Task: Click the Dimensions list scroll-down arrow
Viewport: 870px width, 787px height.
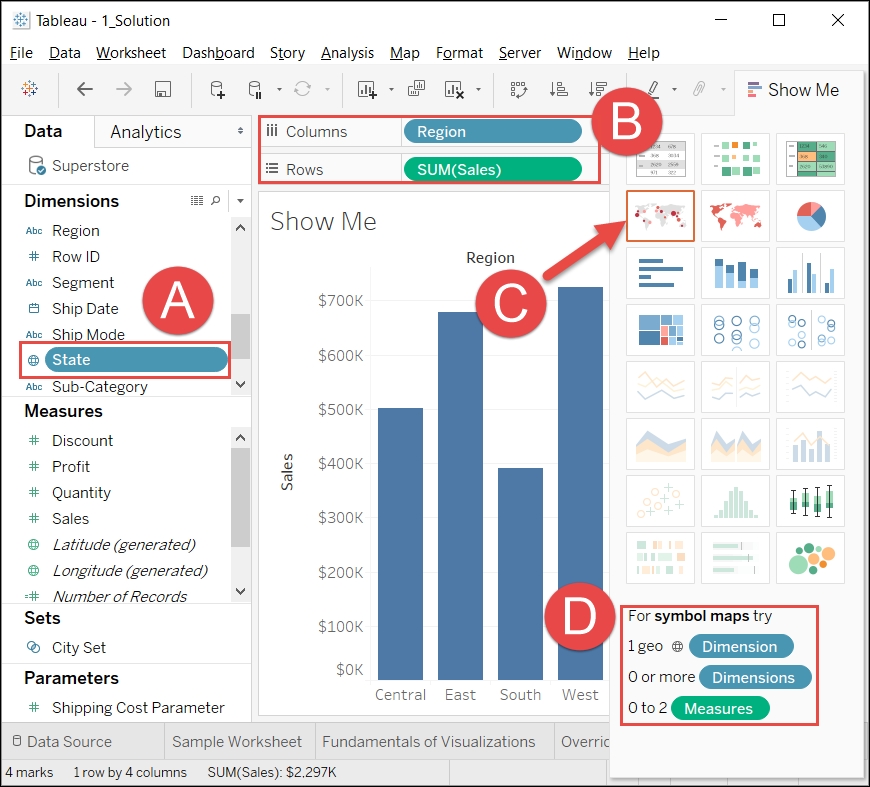Action: tap(240, 384)
